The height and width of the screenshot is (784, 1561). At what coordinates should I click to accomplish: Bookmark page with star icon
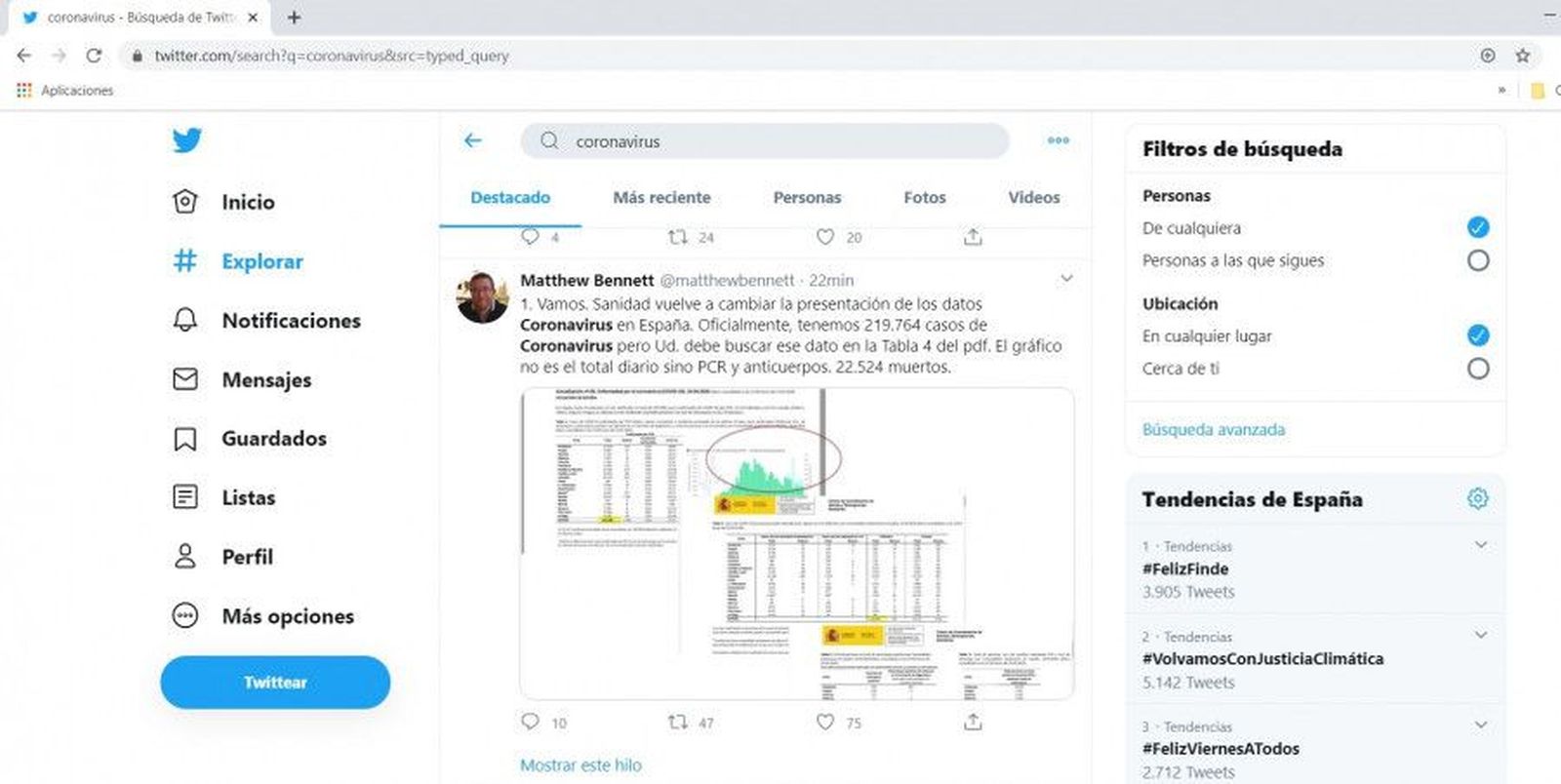pyautogui.click(x=1522, y=56)
